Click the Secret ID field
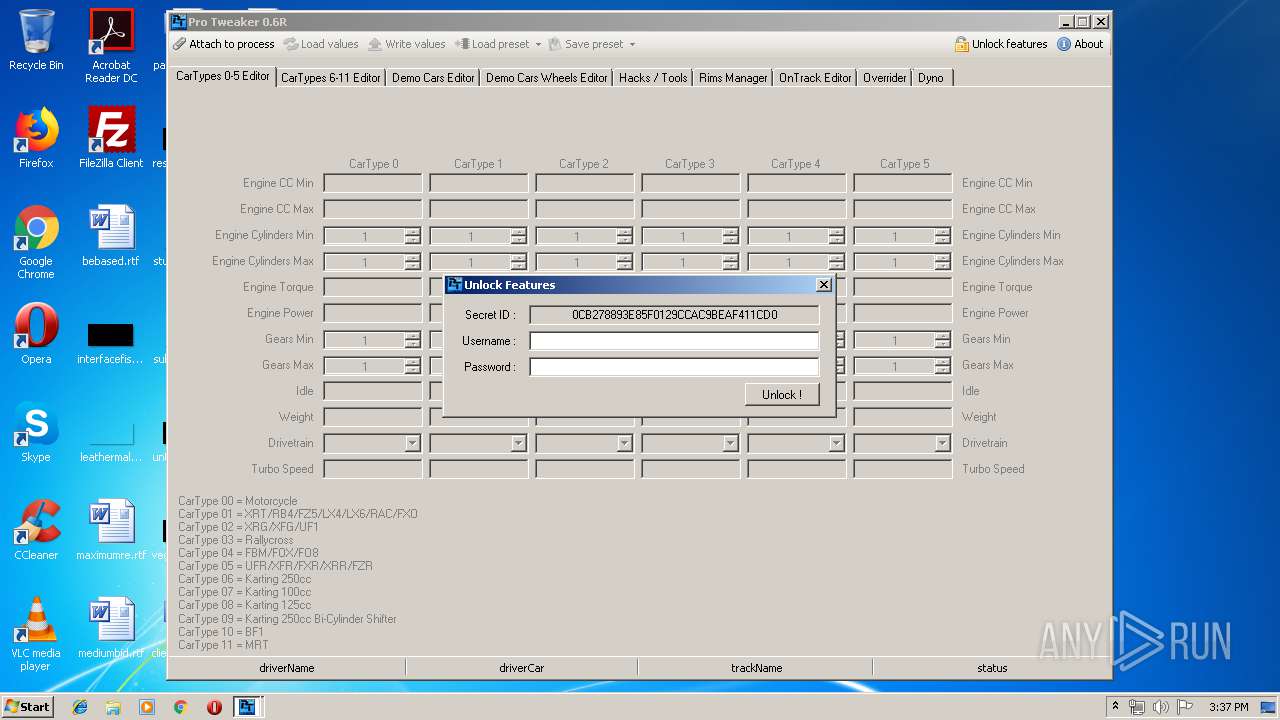Image resolution: width=1280 pixels, height=720 pixels. pyautogui.click(x=674, y=315)
